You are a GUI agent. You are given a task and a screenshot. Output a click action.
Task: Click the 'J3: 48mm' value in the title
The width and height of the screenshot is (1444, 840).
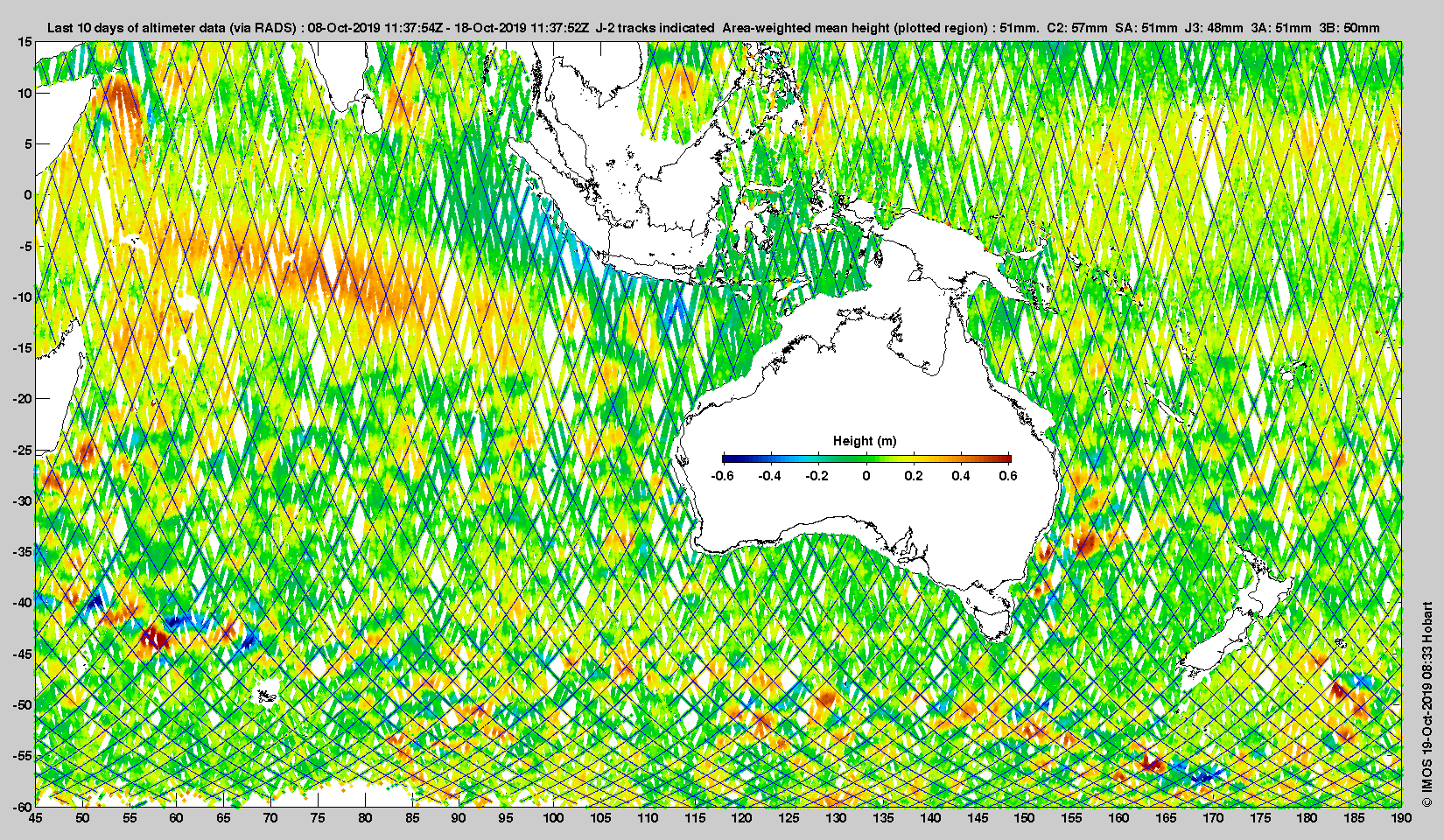click(x=1214, y=28)
